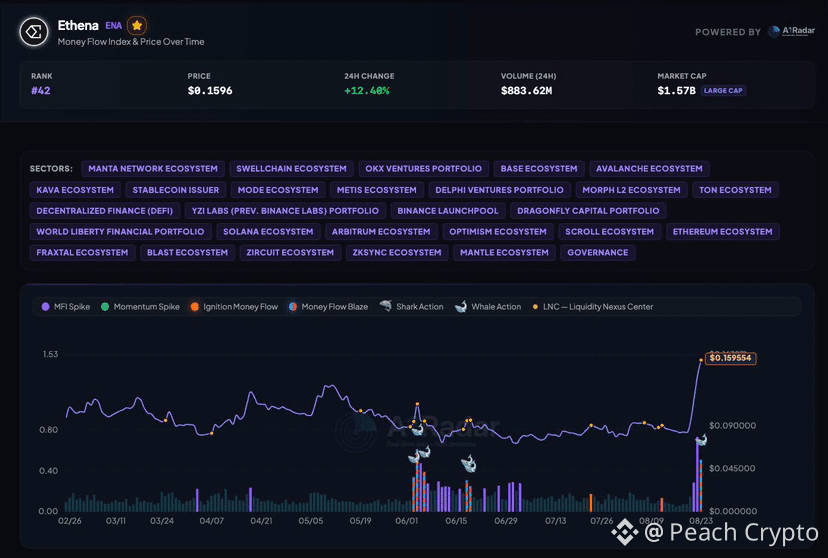The width and height of the screenshot is (828, 558).
Task: Select the Metis Ecosystem tag
Action: click(377, 190)
